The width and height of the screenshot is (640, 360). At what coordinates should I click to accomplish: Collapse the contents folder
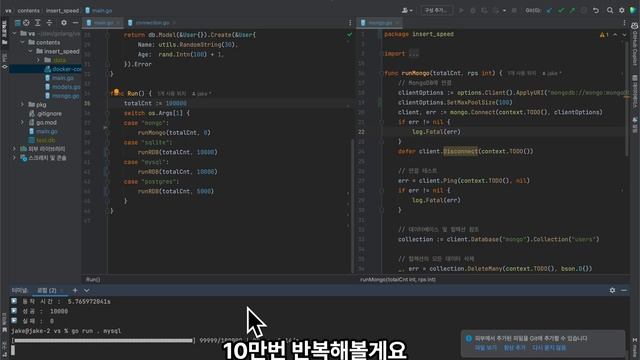pyautogui.click(x=22, y=42)
